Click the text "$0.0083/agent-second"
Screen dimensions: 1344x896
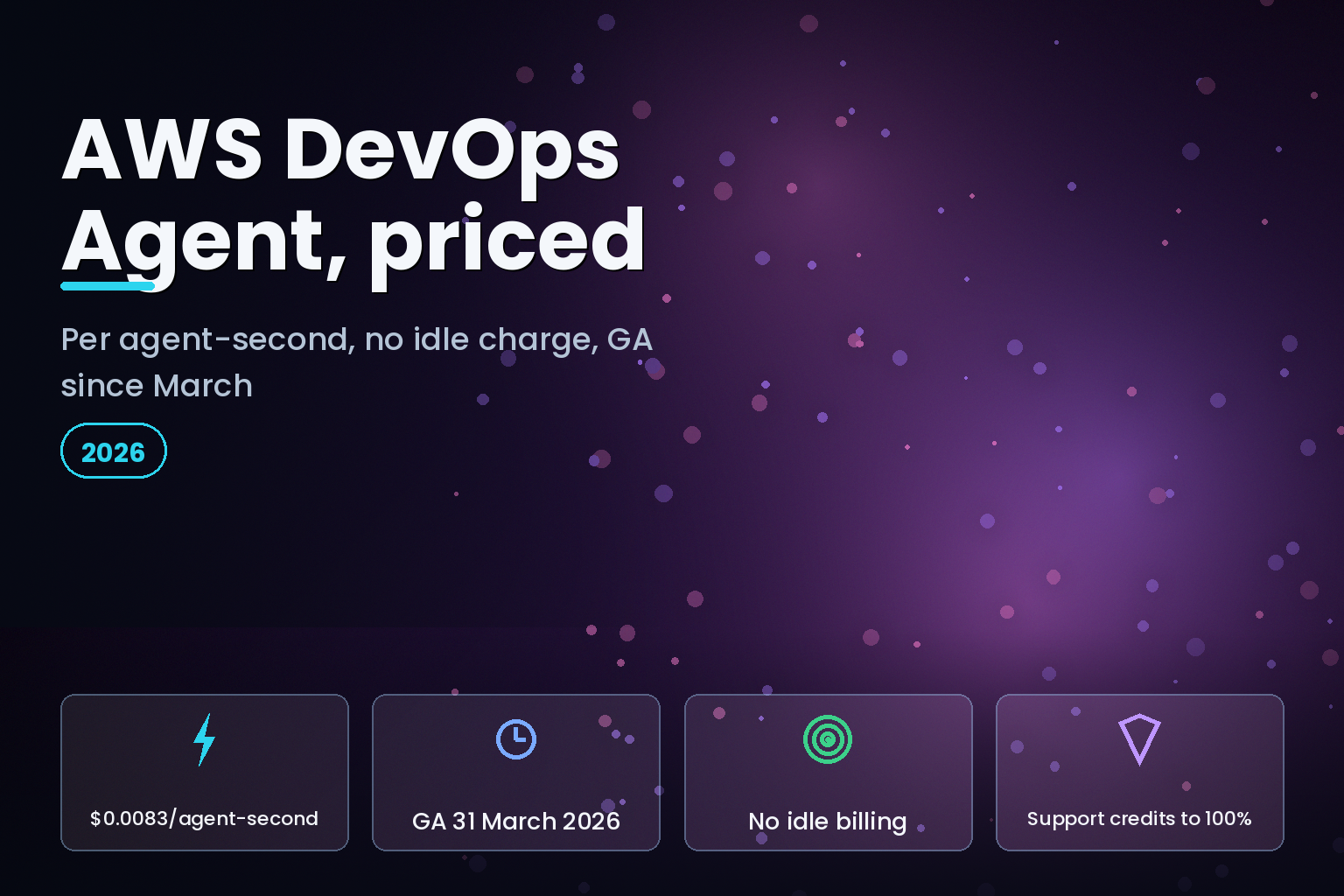point(204,819)
